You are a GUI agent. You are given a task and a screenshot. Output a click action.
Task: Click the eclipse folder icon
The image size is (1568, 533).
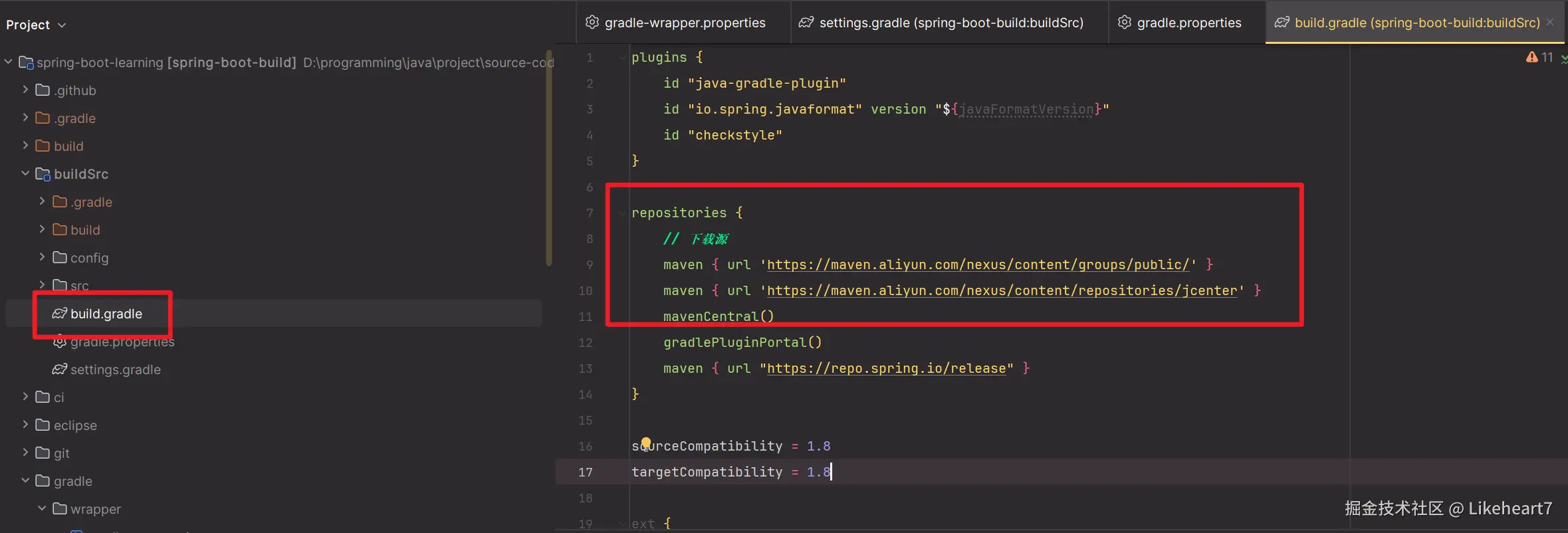43,425
